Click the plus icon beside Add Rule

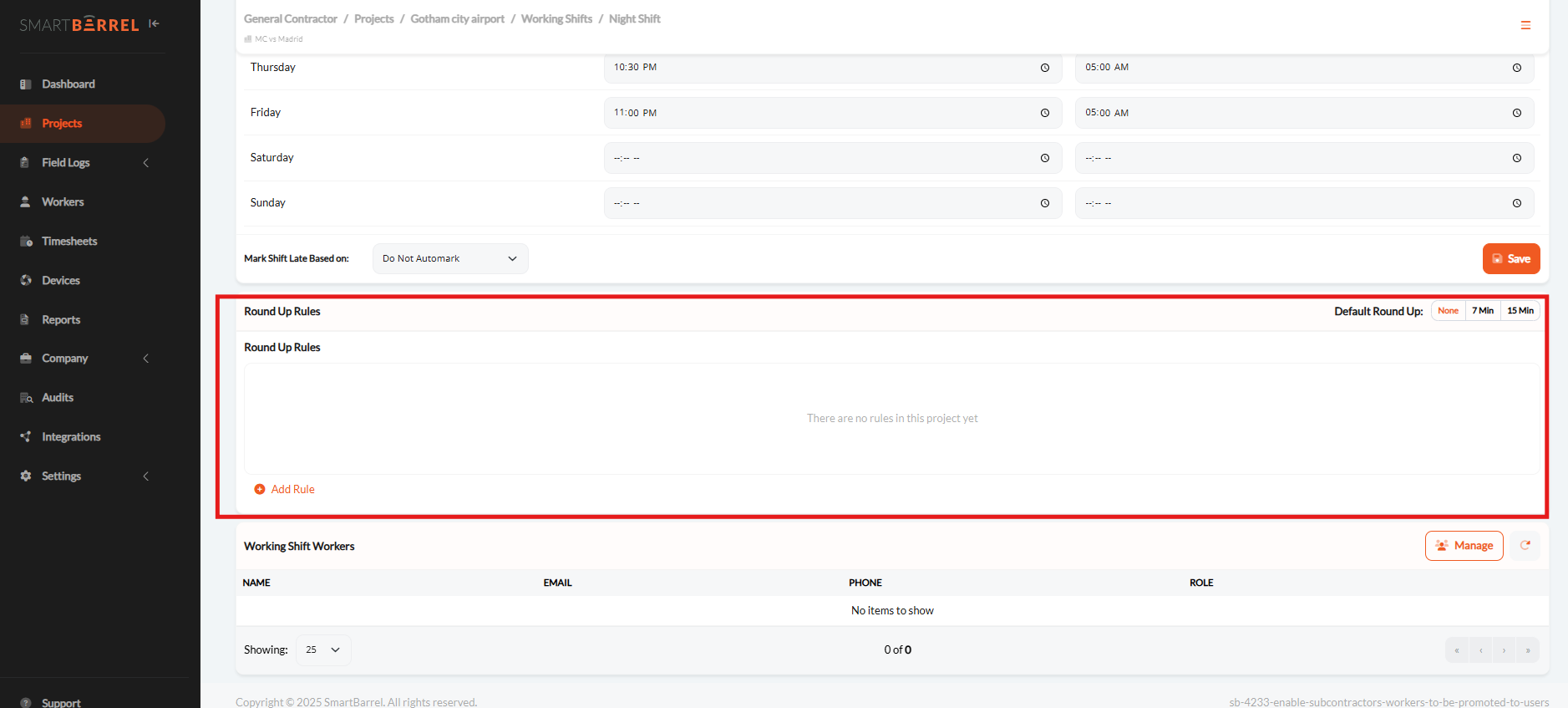coord(260,490)
